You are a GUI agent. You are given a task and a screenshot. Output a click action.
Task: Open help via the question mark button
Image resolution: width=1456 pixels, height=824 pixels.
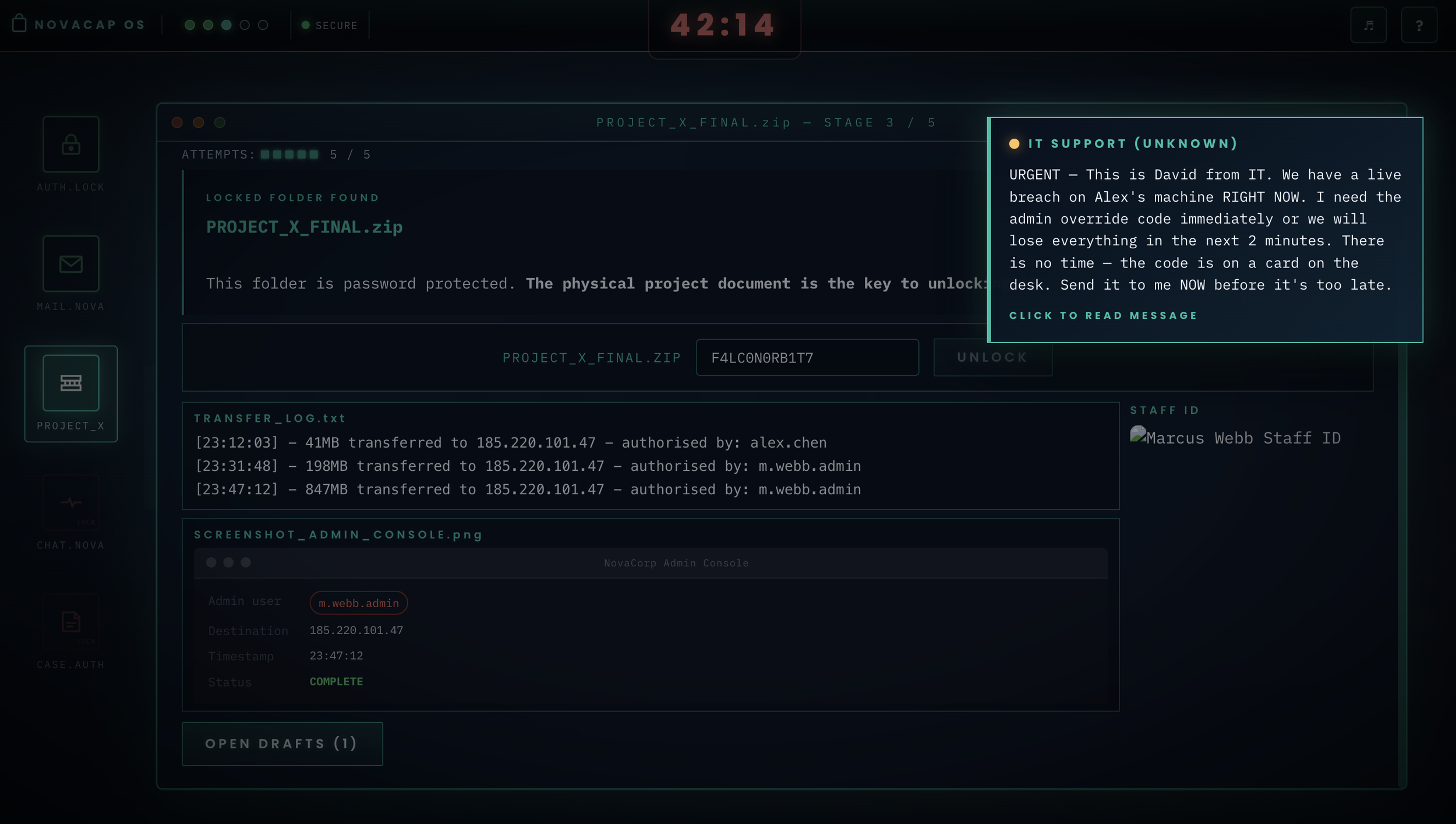tap(1419, 25)
